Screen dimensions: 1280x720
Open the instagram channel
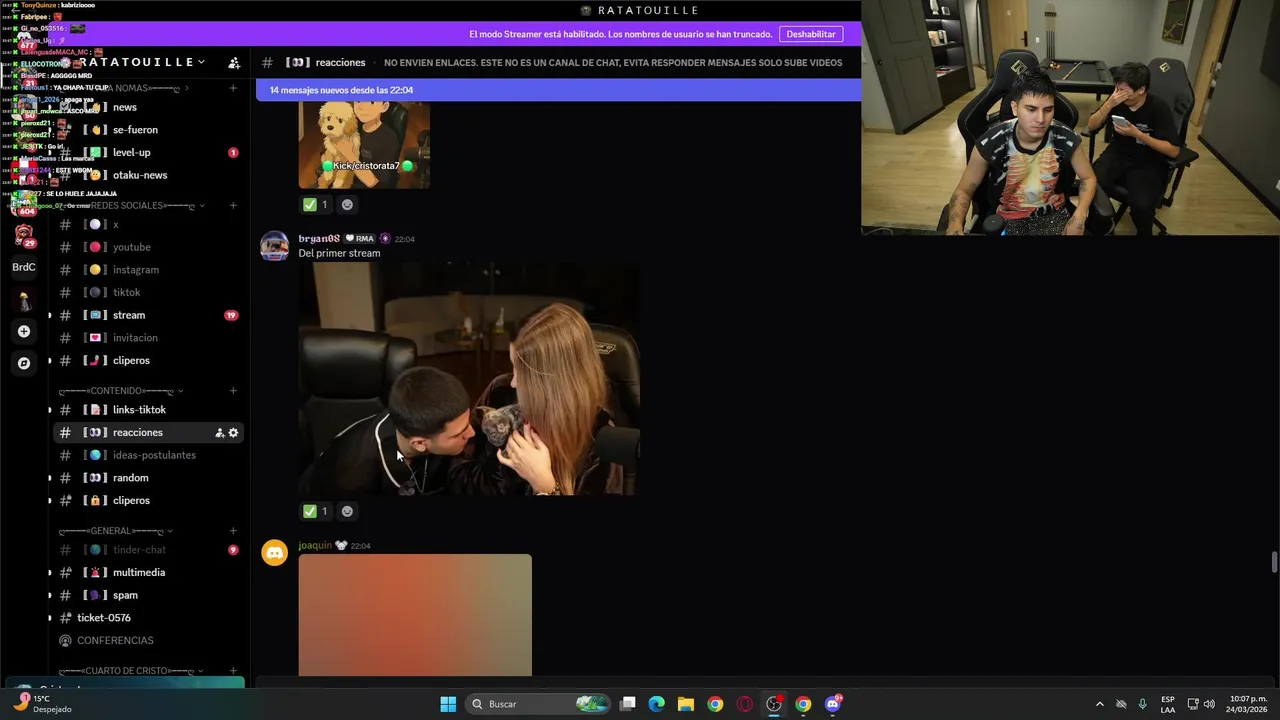pyautogui.click(x=147, y=270)
